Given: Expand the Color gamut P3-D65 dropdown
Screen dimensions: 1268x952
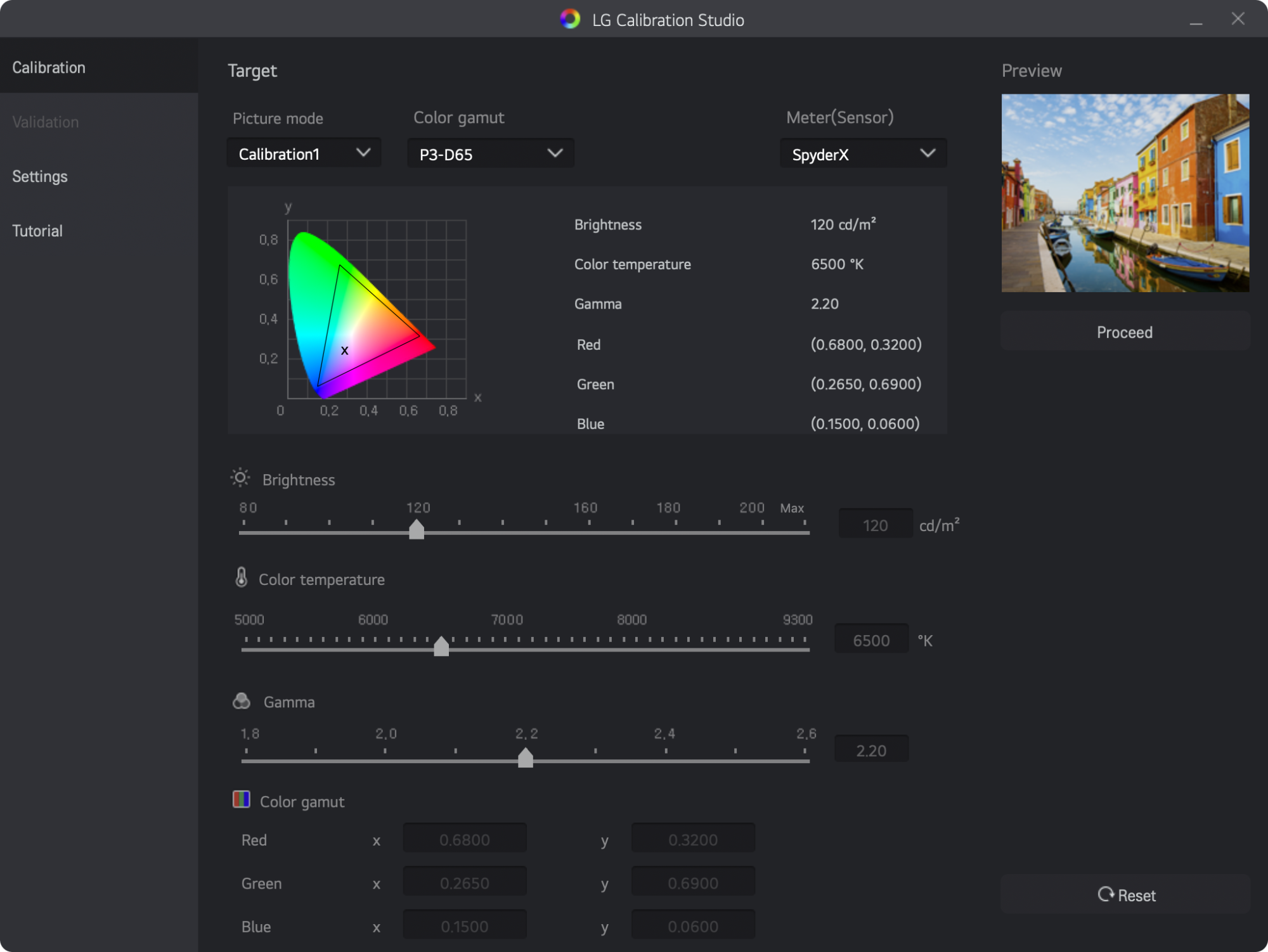Looking at the screenshot, I should click(x=490, y=154).
